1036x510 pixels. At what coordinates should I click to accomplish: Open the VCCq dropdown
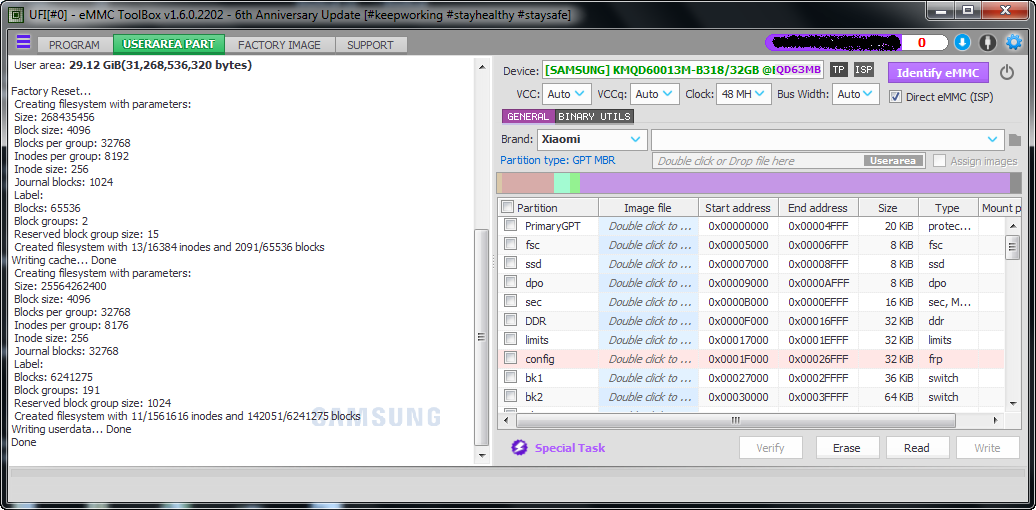click(655, 94)
